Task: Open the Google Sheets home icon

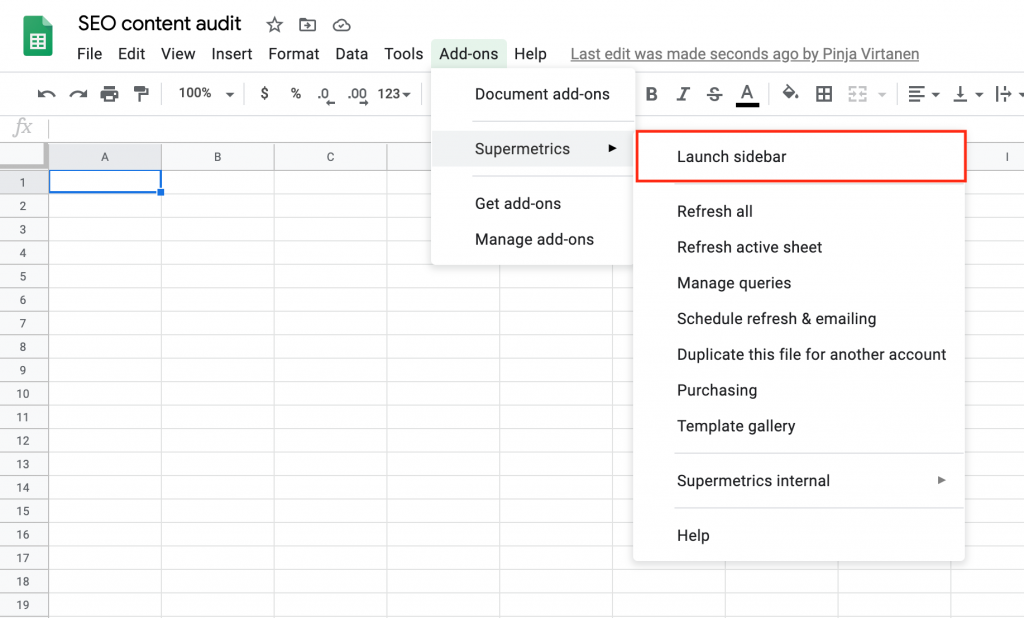Action: pos(38,39)
